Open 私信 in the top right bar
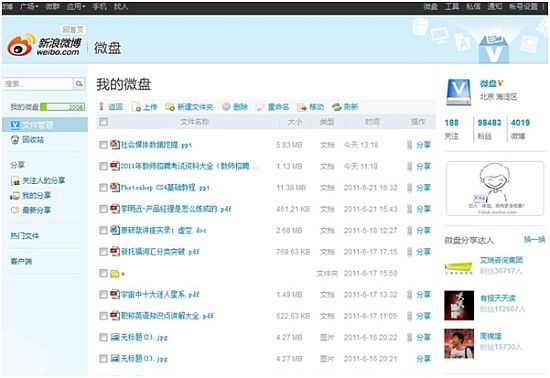The height and width of the screenshot is (378, 550). tap(473, 7)
